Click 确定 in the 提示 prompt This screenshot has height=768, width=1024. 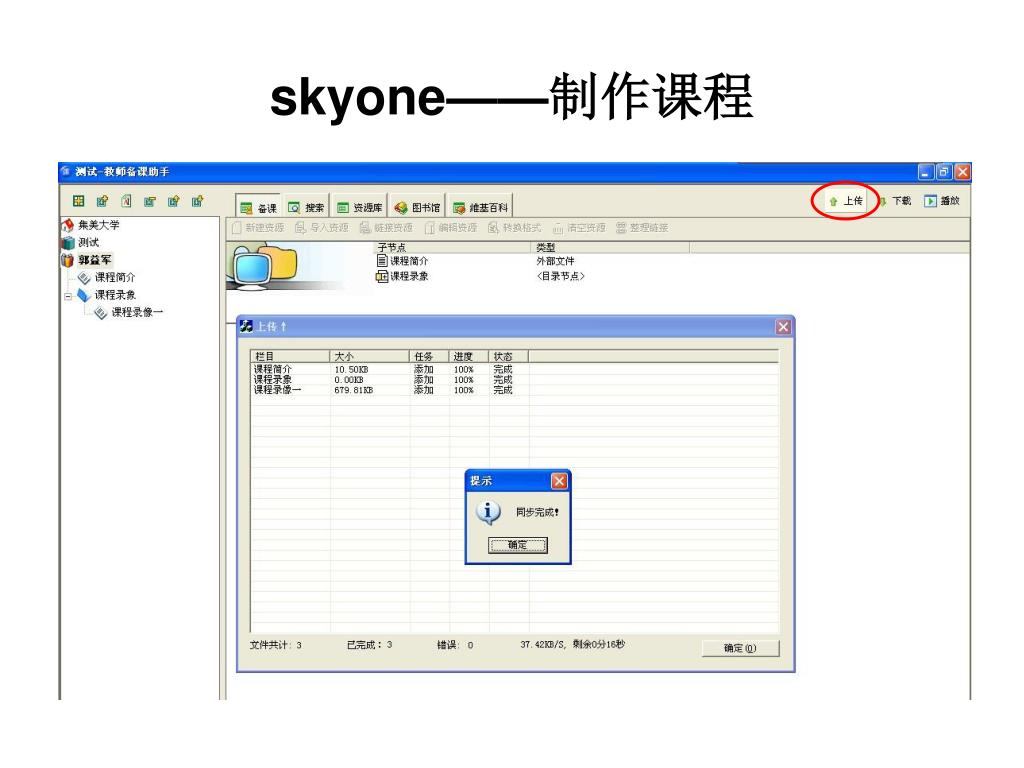[518, 545]
